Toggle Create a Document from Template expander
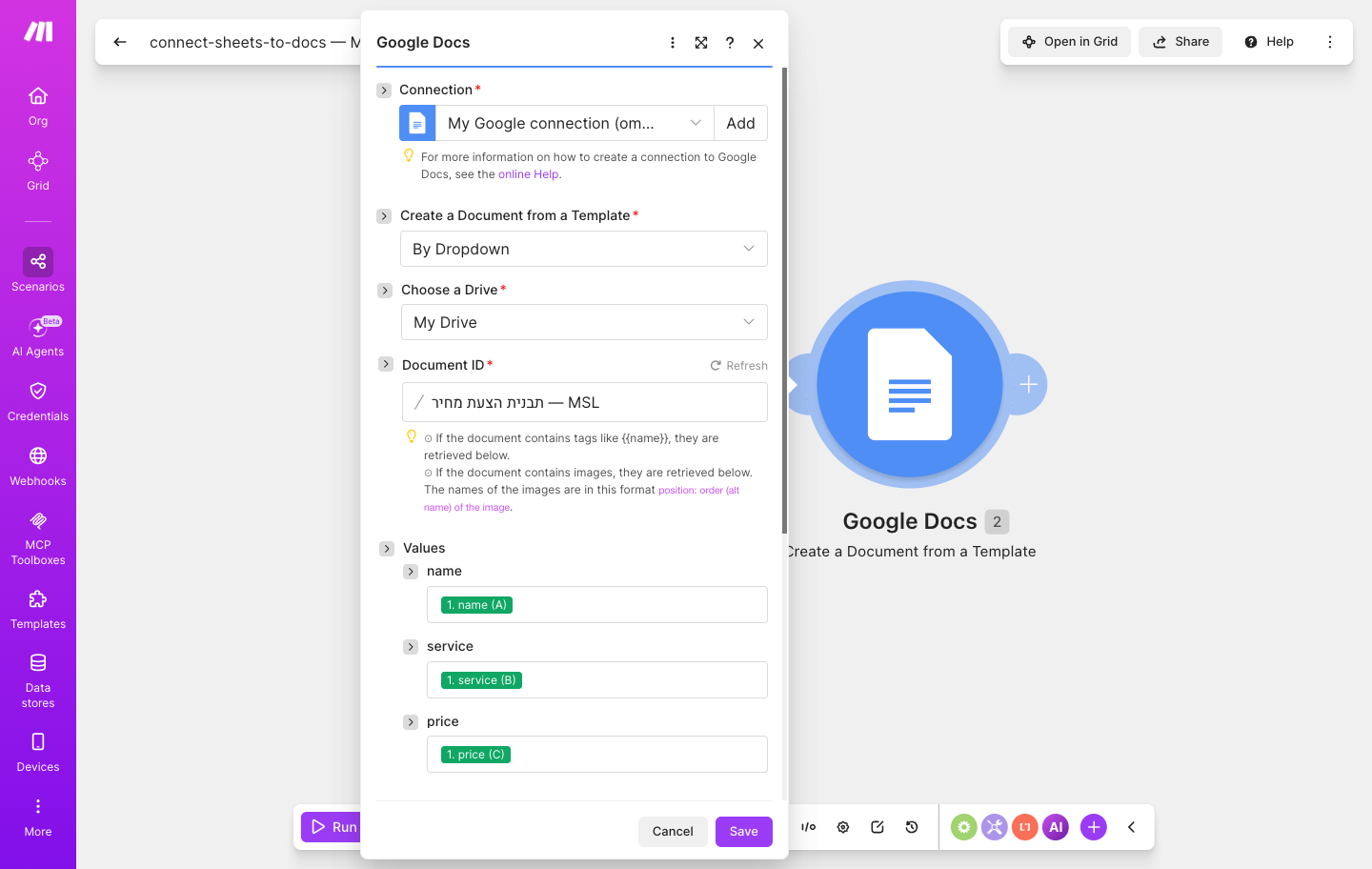This screenshot has height=869, width=1372. point(384,216)
